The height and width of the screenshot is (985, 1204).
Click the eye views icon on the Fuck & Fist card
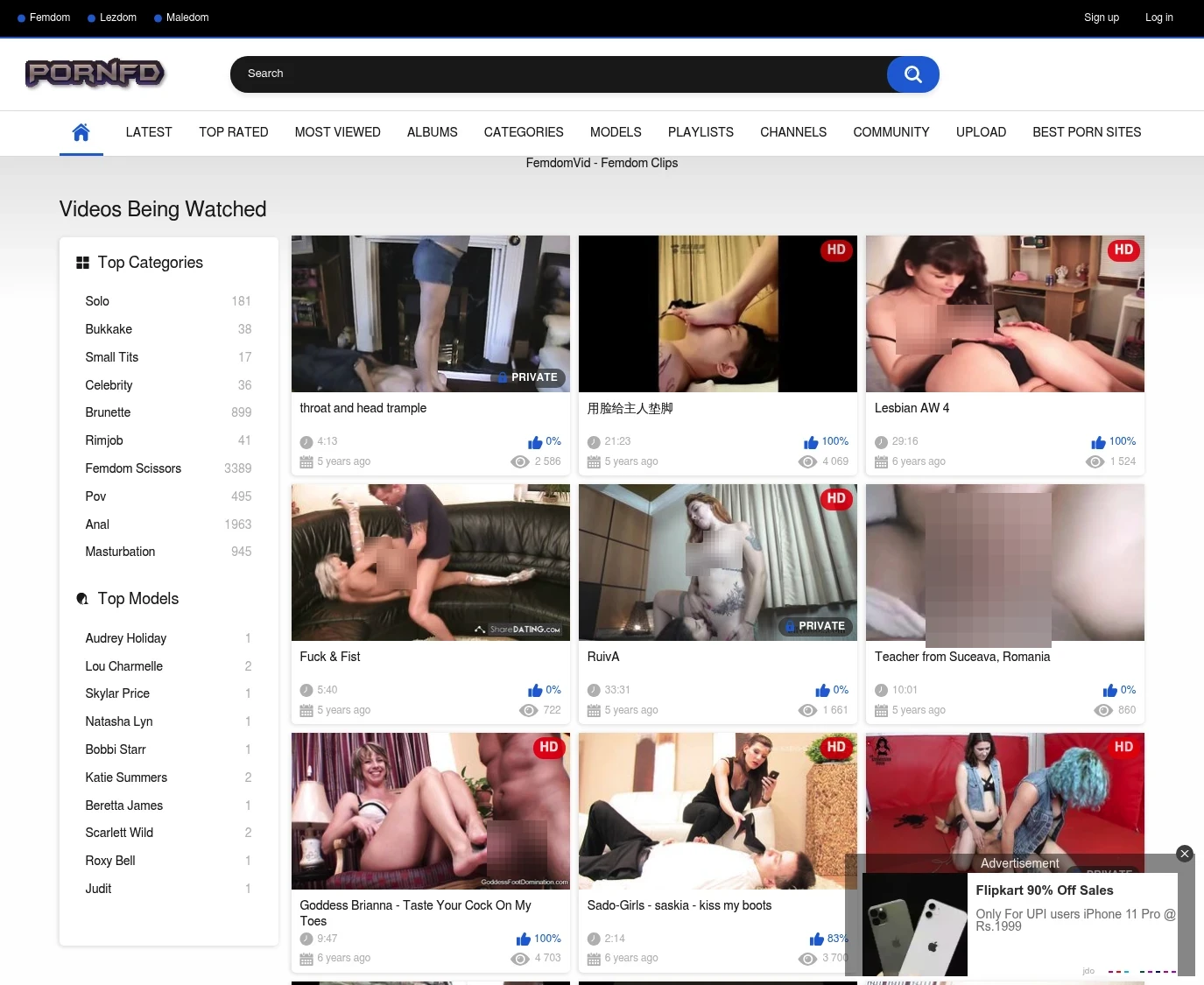point(529,710)
